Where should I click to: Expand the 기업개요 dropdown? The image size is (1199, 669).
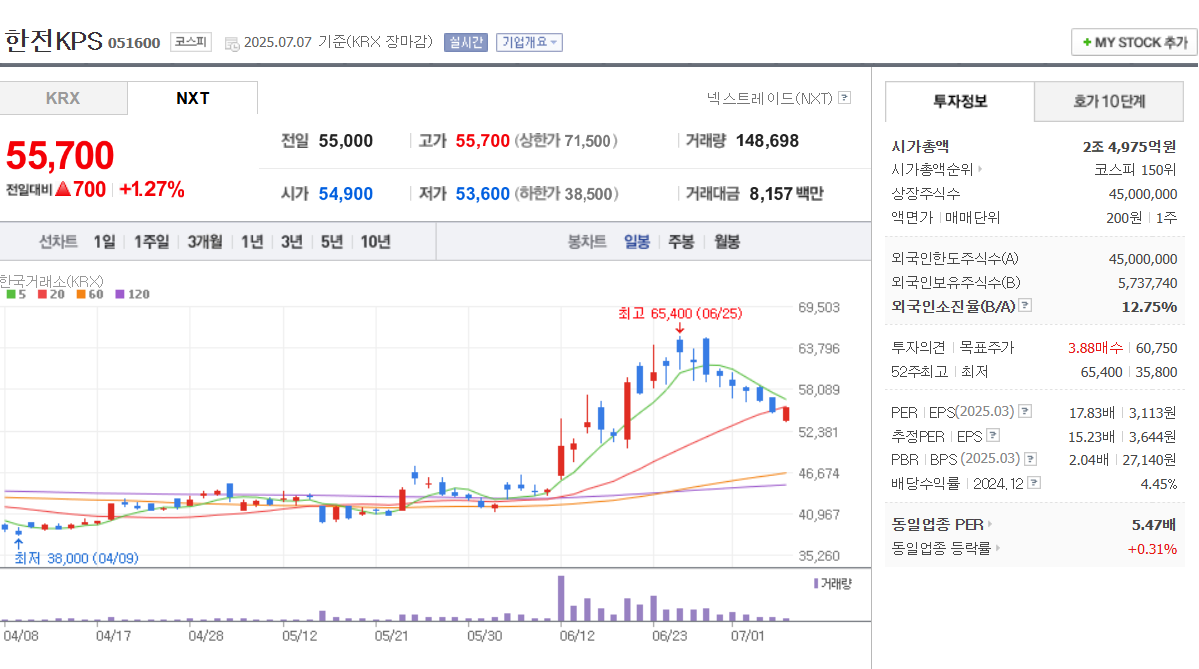pos(529,42)
